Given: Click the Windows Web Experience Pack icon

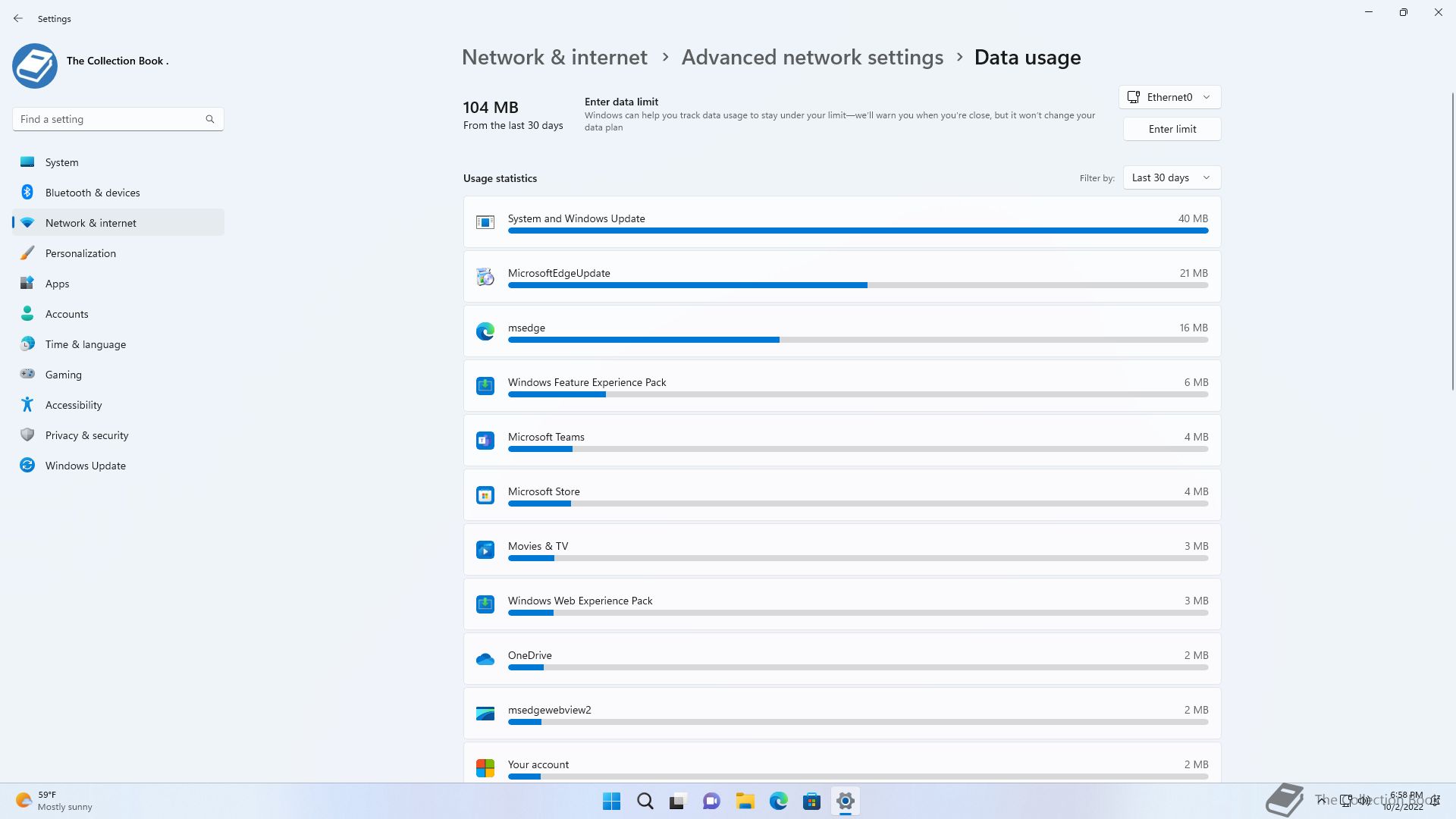Looking at the screenshot, I should point(485,604).
